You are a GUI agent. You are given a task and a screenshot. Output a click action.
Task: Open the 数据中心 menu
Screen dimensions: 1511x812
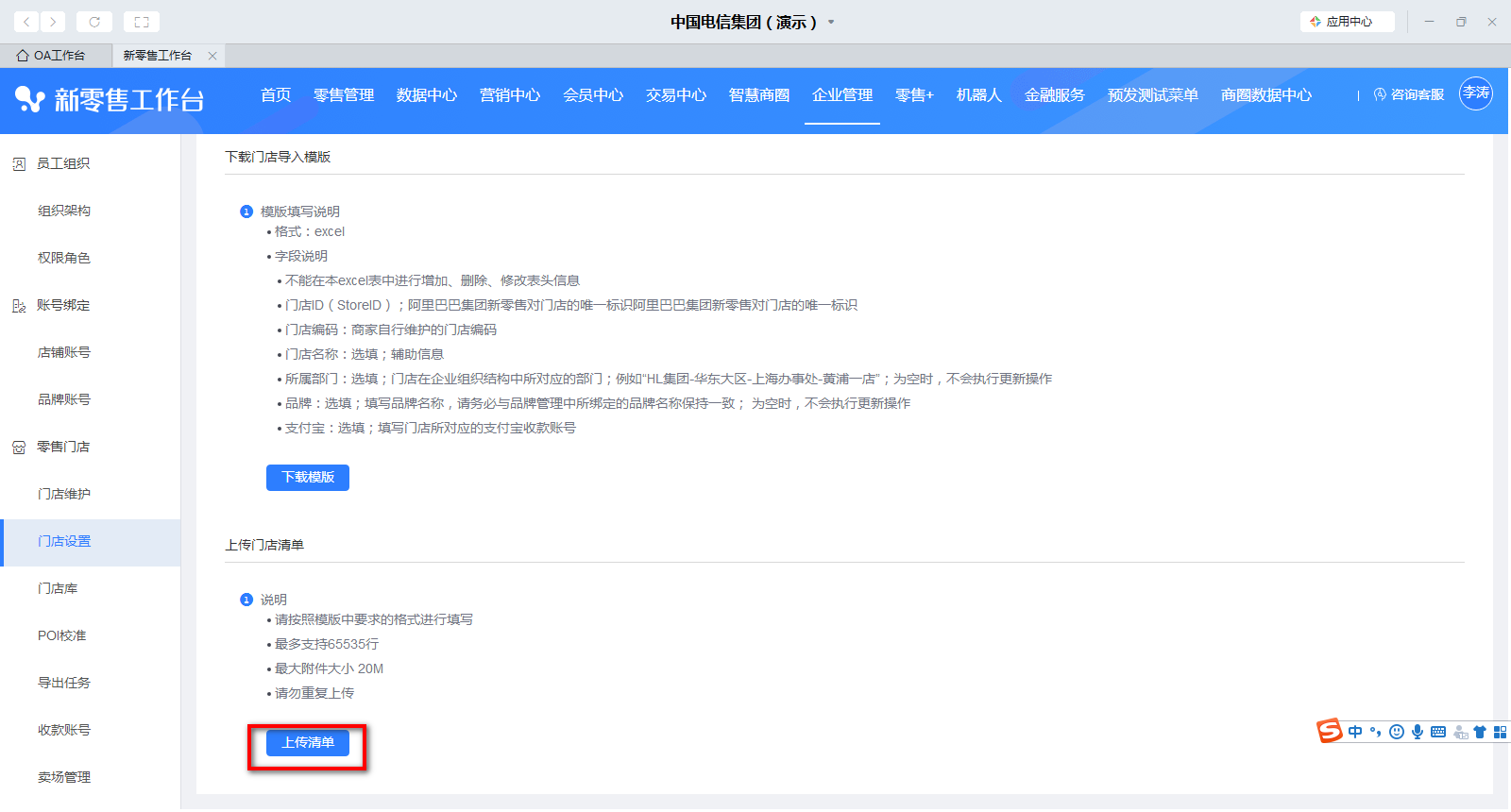(x=426, y=95)
